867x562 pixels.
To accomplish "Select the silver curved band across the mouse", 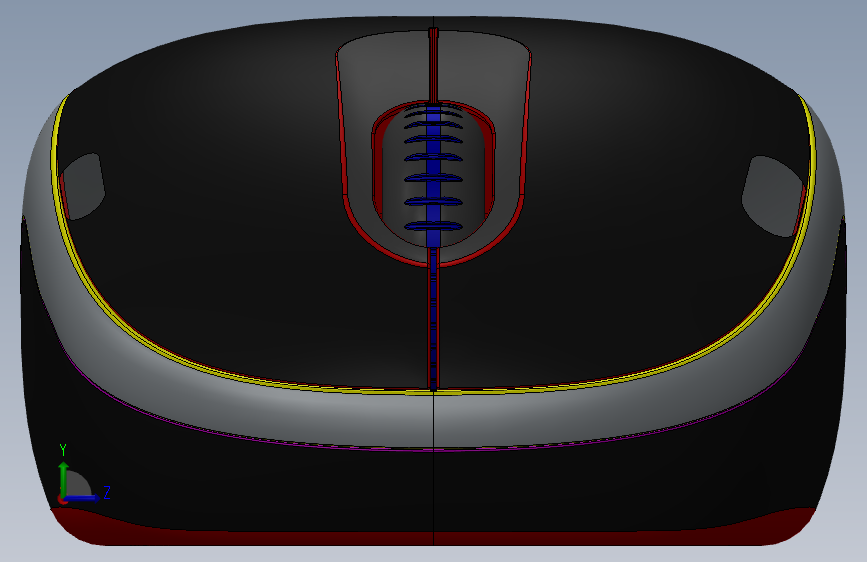I will (x=434, y=418).
